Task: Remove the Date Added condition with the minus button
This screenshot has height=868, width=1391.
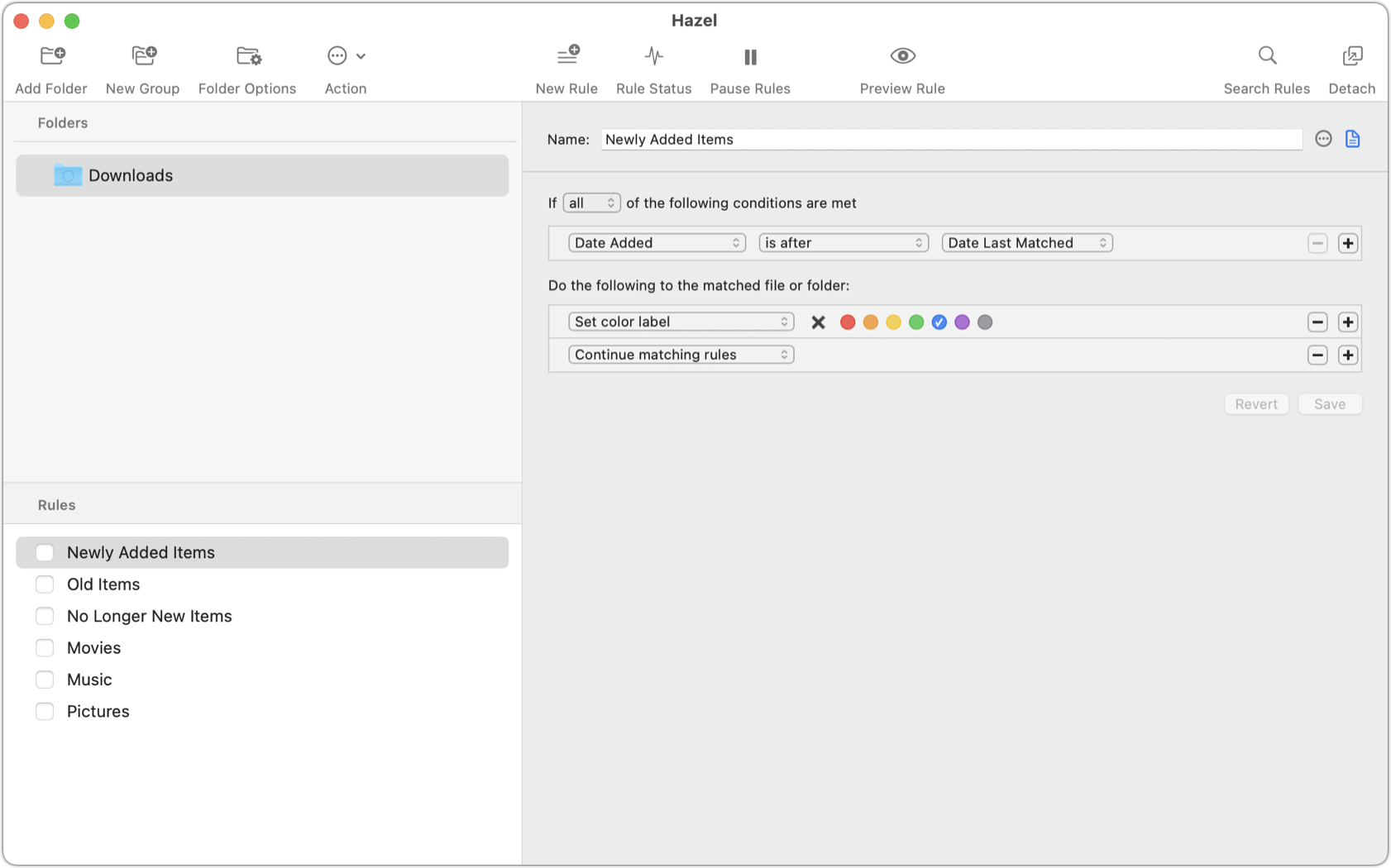Action: pos(1317,243)
